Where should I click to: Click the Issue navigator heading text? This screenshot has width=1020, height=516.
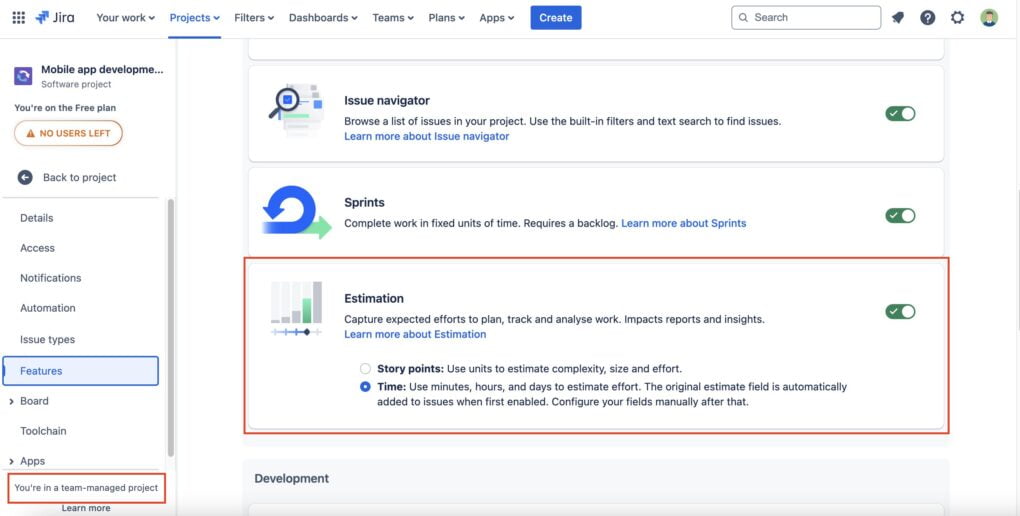387,101
